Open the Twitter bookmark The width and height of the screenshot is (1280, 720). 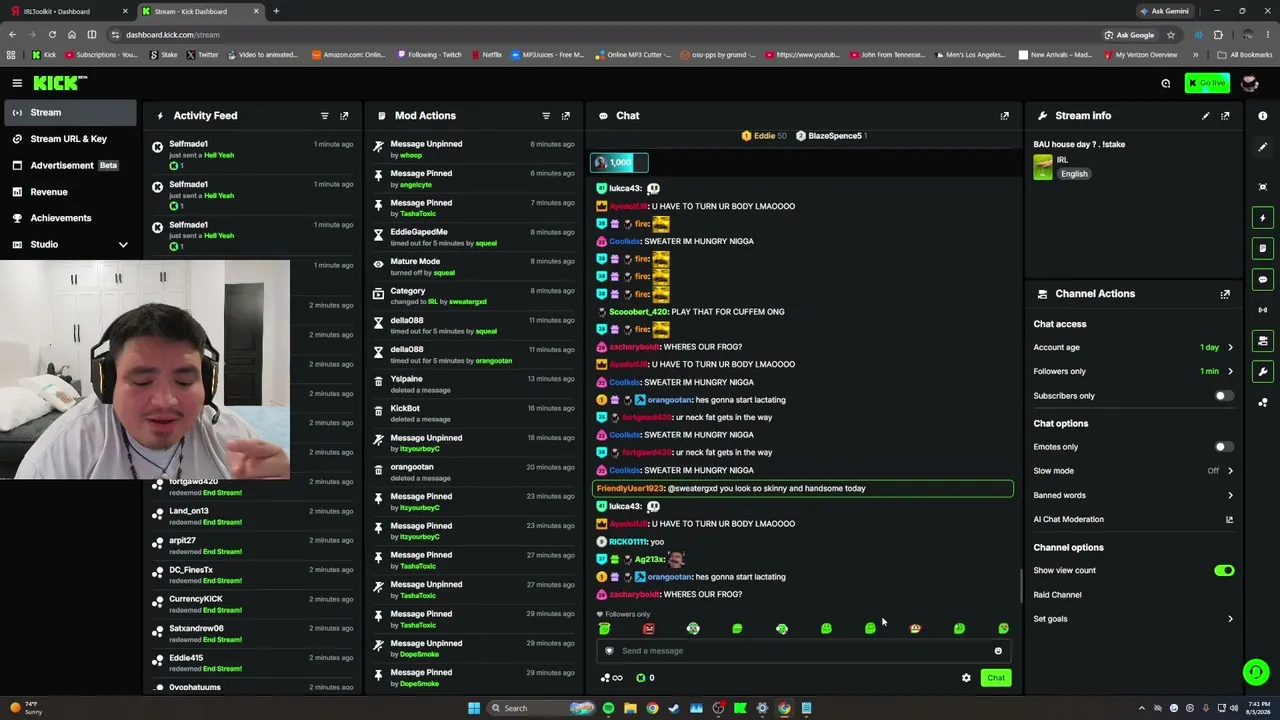coord(201,55)
